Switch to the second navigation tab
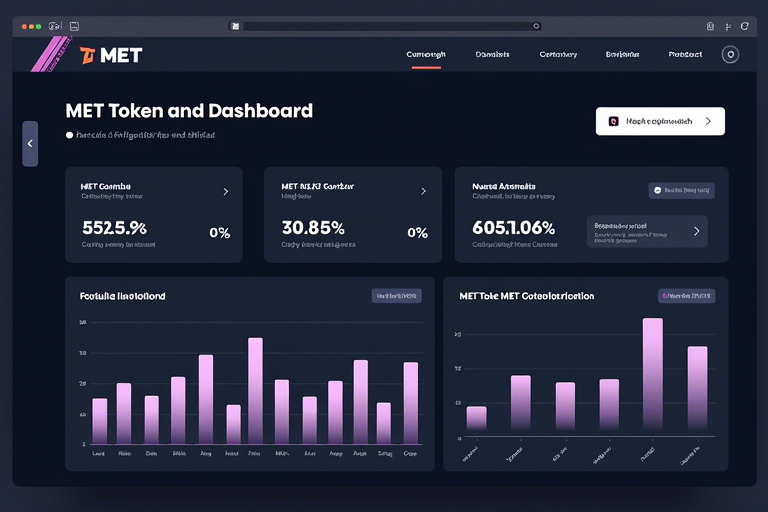Viewport: 768px width, 512px height. (x=492, y=55)
